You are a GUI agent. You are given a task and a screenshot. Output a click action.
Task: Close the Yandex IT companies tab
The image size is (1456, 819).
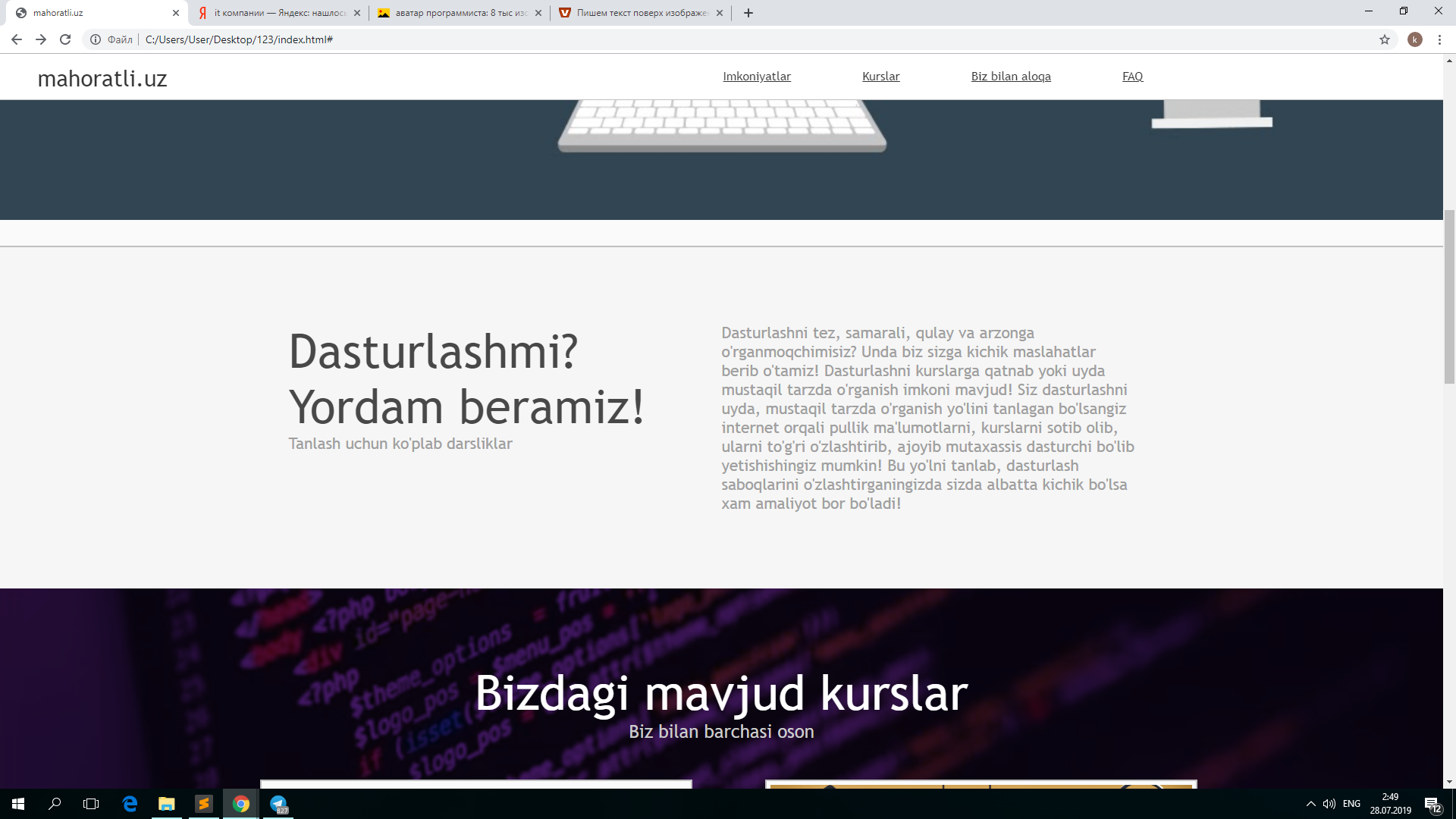point(357,13)
